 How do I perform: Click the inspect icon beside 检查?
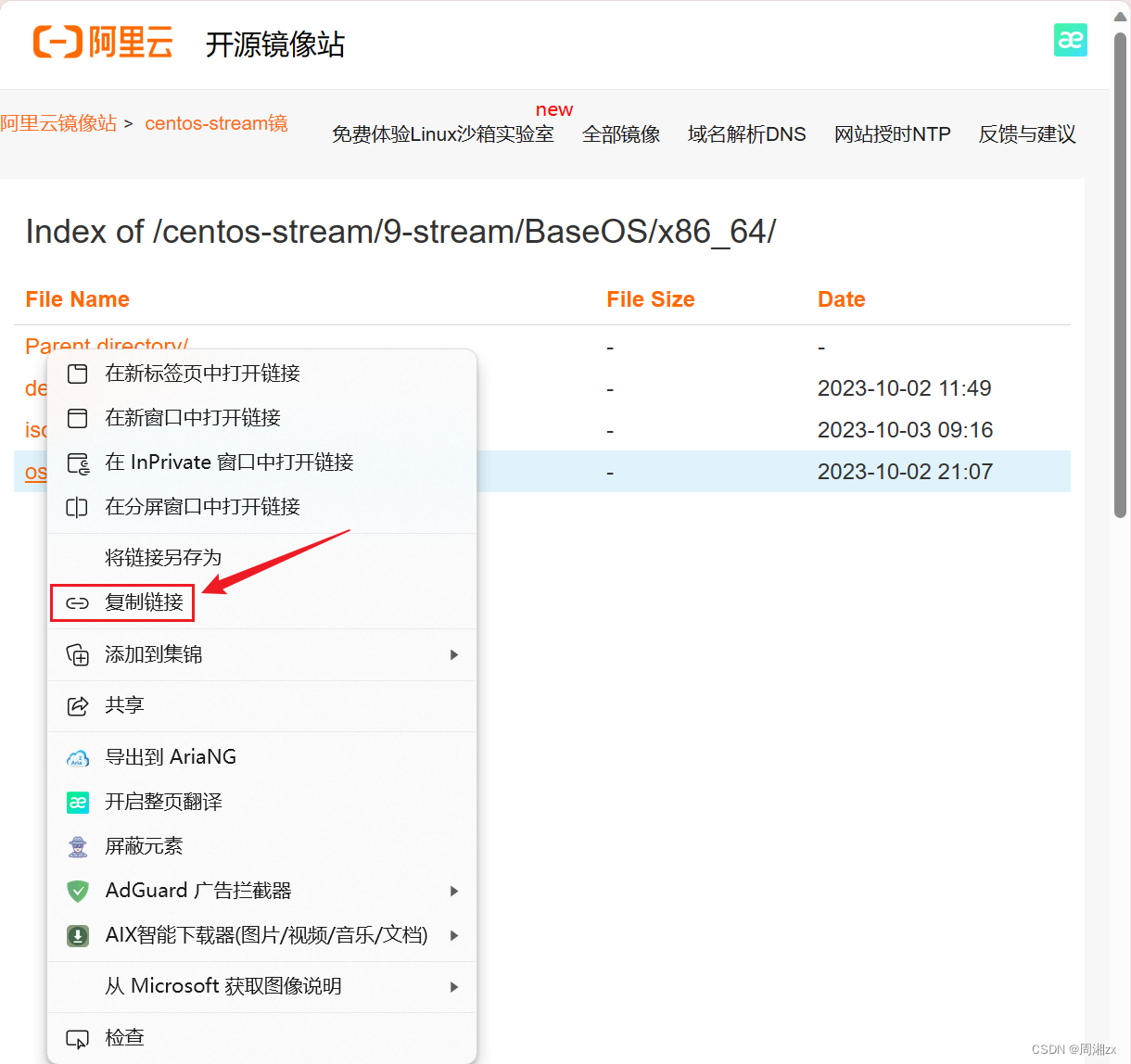[78, 1039]
